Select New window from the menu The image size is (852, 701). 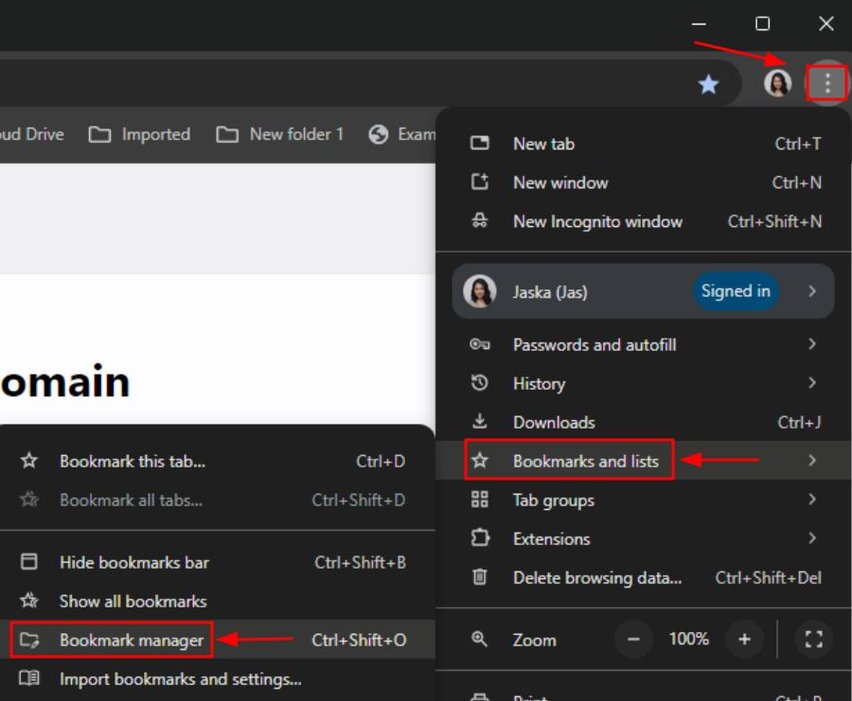pyautogui.click(x=645, y=183)
